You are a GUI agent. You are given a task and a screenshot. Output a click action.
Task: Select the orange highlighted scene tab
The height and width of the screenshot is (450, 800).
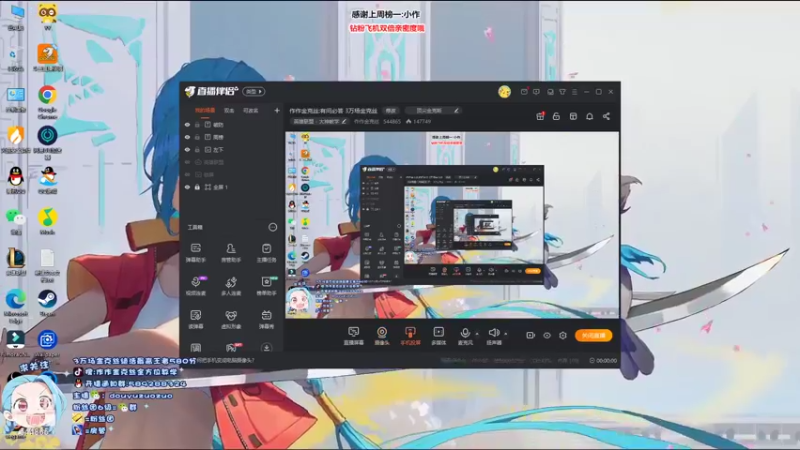(205, 110)
